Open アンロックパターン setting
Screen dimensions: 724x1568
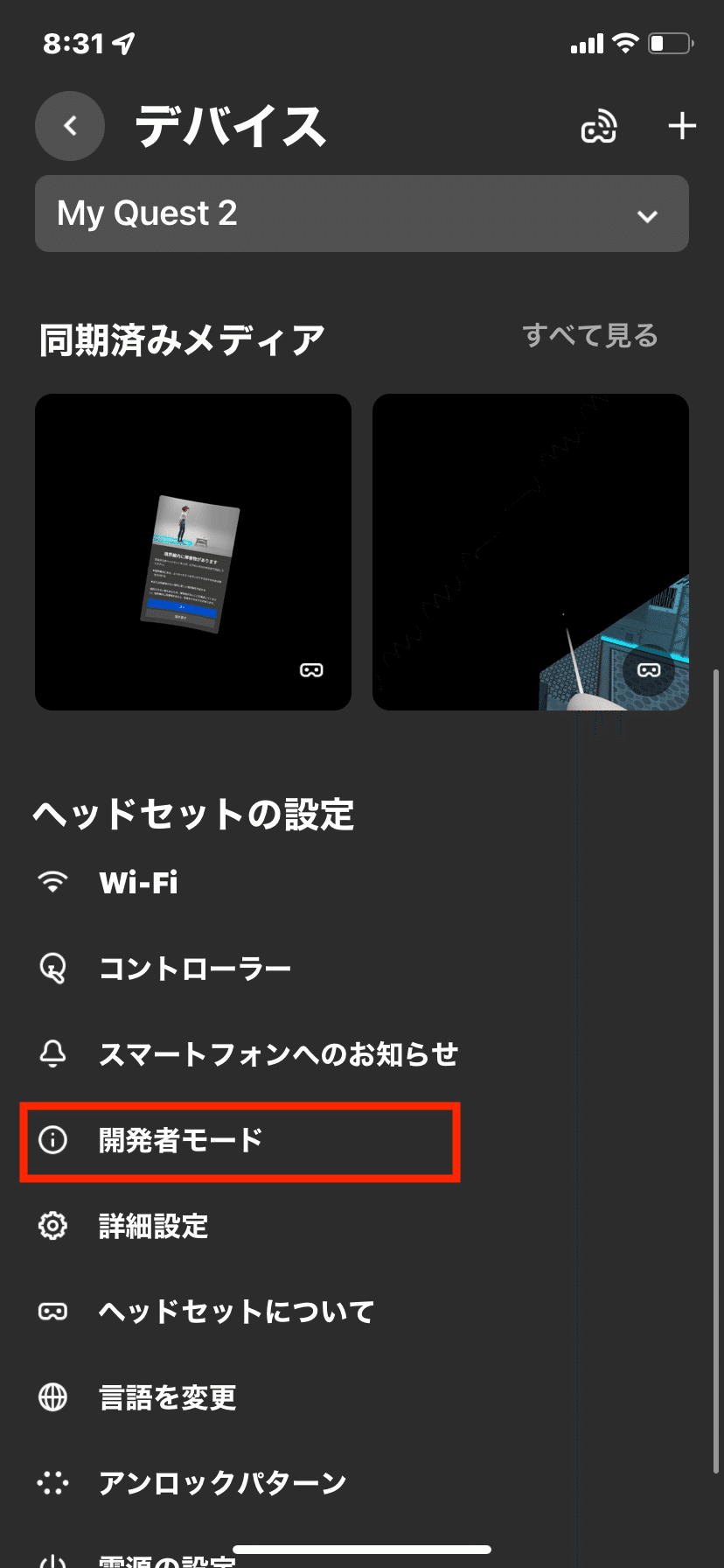pyautogui.click(x=362, y=1482)
